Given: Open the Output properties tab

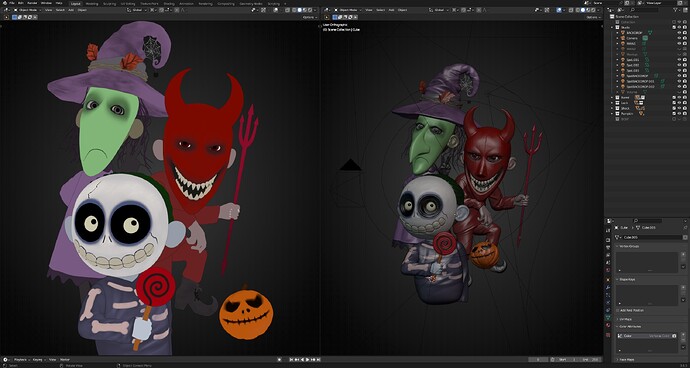Looking at the screenshot, I should coord(608,247).
